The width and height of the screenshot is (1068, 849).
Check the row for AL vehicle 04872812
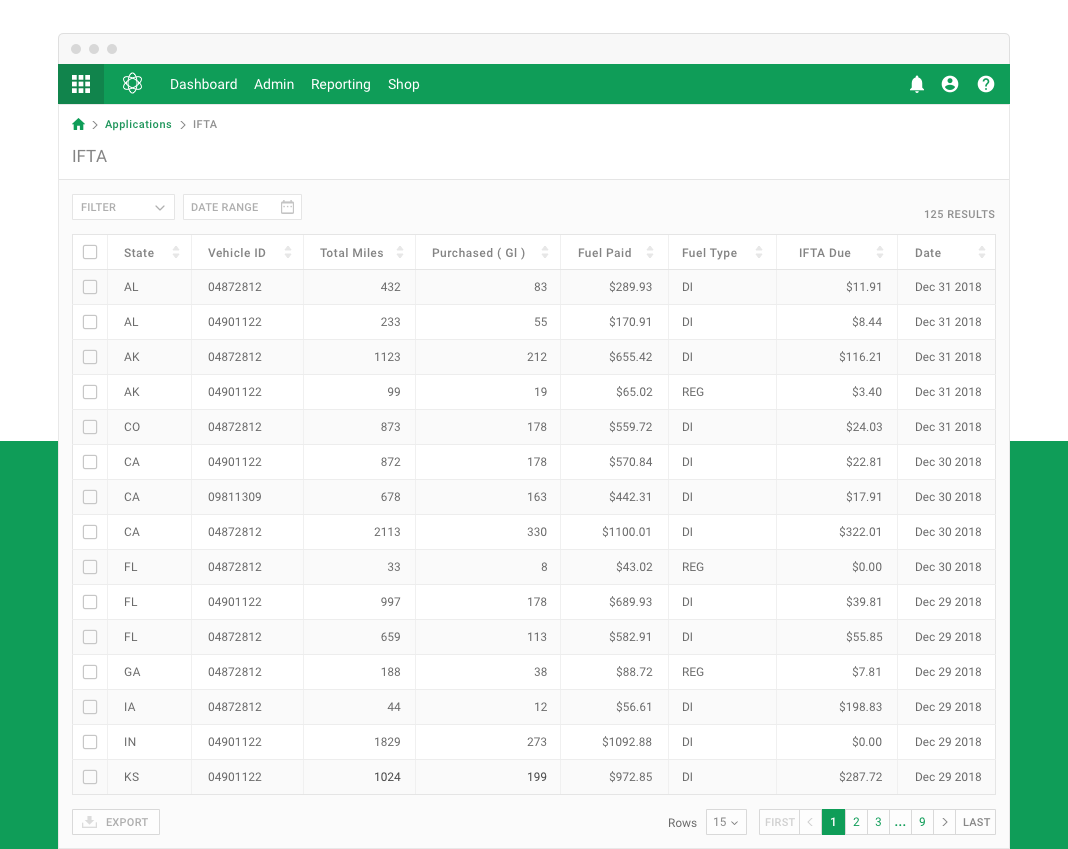90,287
